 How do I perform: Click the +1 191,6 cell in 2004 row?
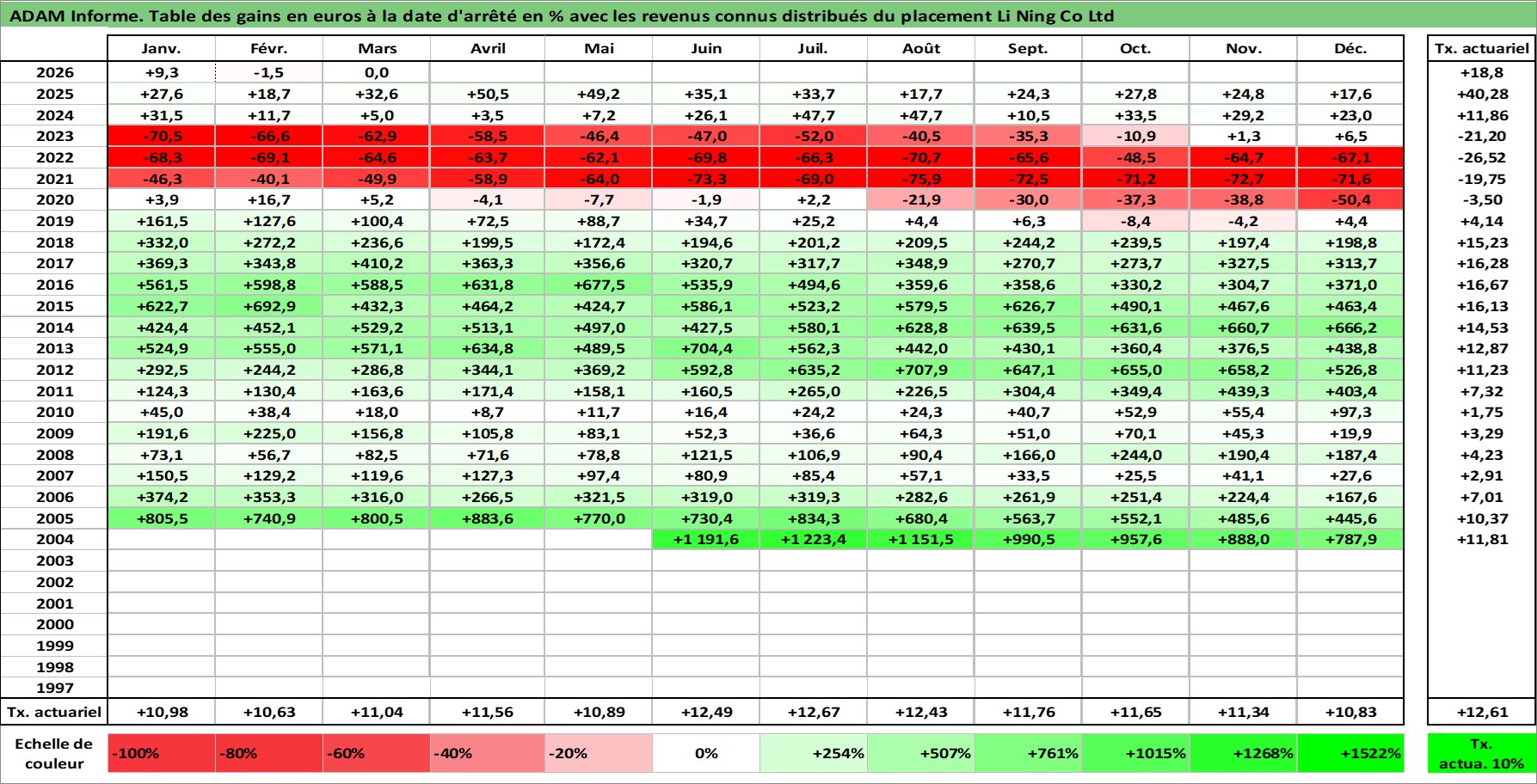click(x=706, y=539)
